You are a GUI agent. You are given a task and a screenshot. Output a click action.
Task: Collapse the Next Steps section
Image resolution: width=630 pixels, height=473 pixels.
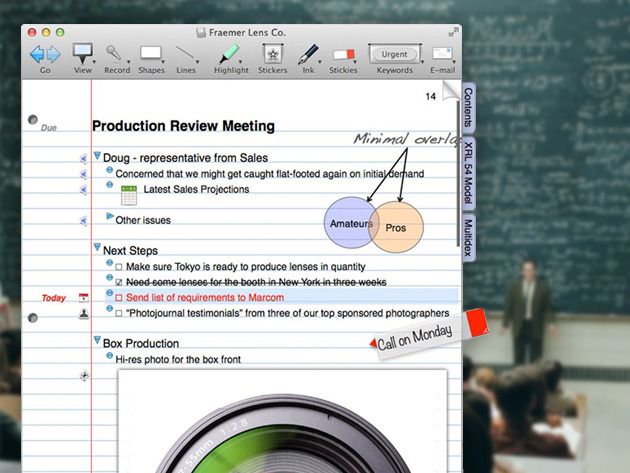click(97, 247)
